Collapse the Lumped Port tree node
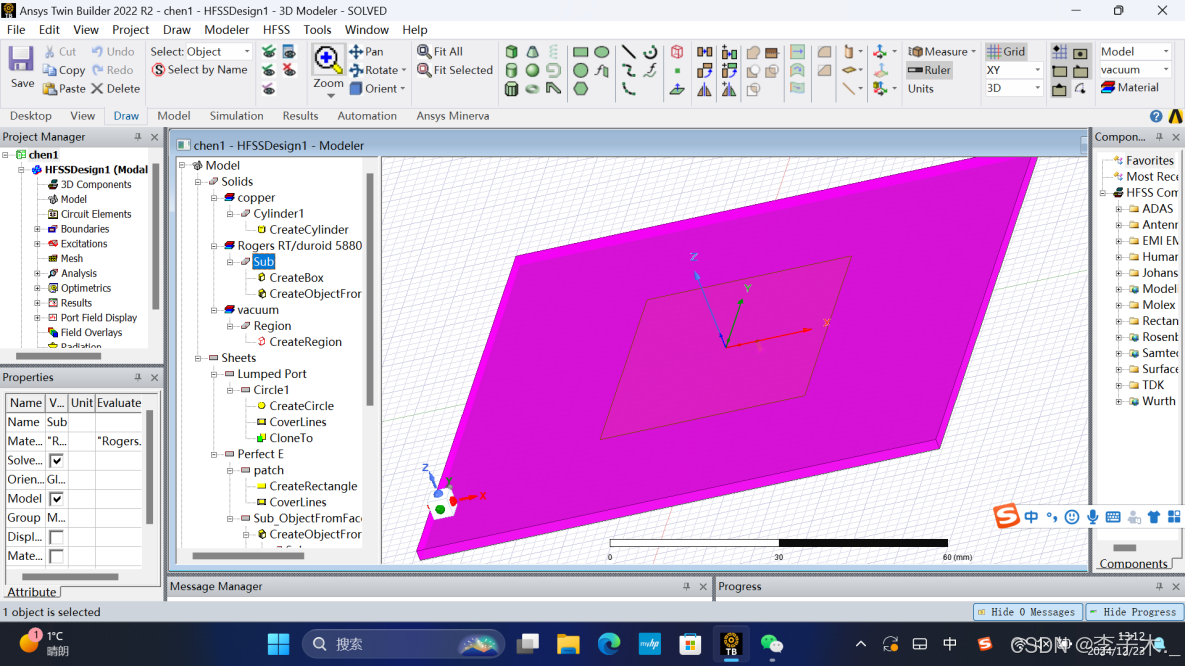Image resolution: width=1185 pixels, height=666 pixels. click(x=214, y=373)
